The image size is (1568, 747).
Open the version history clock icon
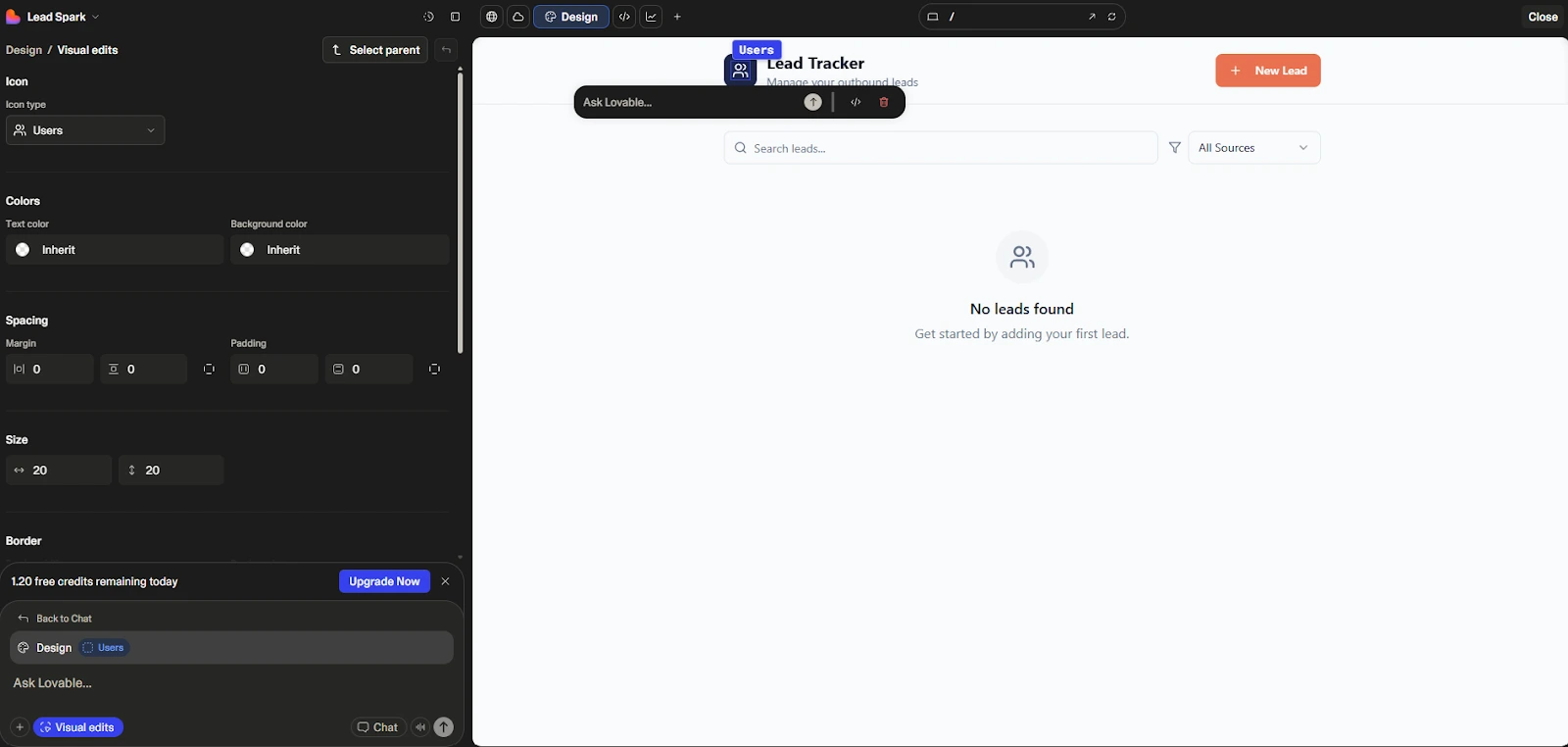428,17
